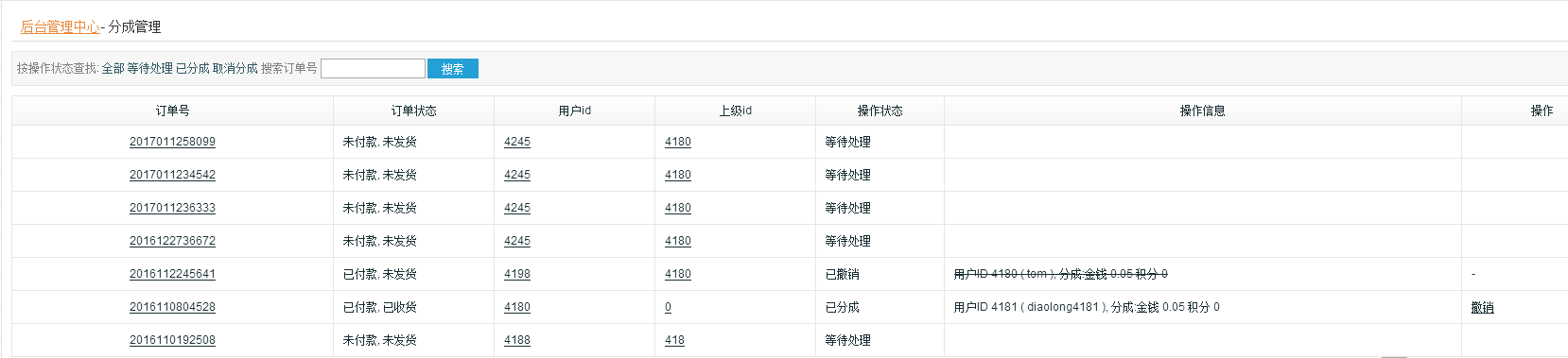Viewport: 1568px width, 358px height.
Task: Filter by 已分成 status
Action: pyautogui.click(x=192, y=69)
